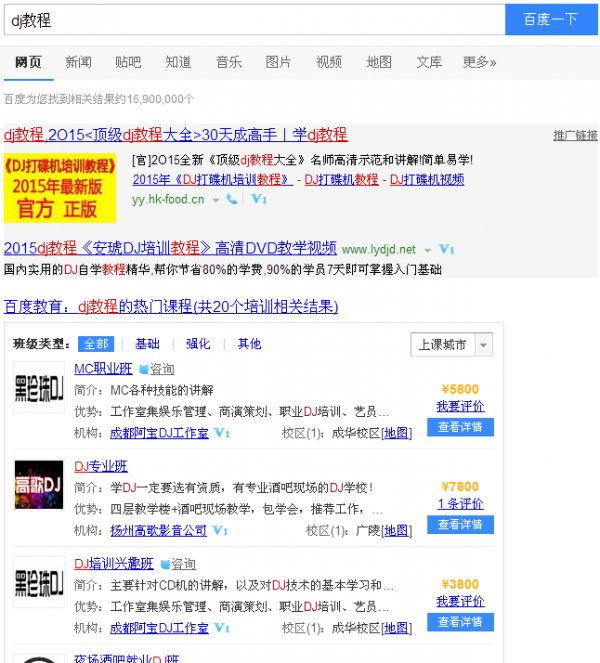Switch to the 文库 tab
600x663 pixels.
(x=429, y=62)
